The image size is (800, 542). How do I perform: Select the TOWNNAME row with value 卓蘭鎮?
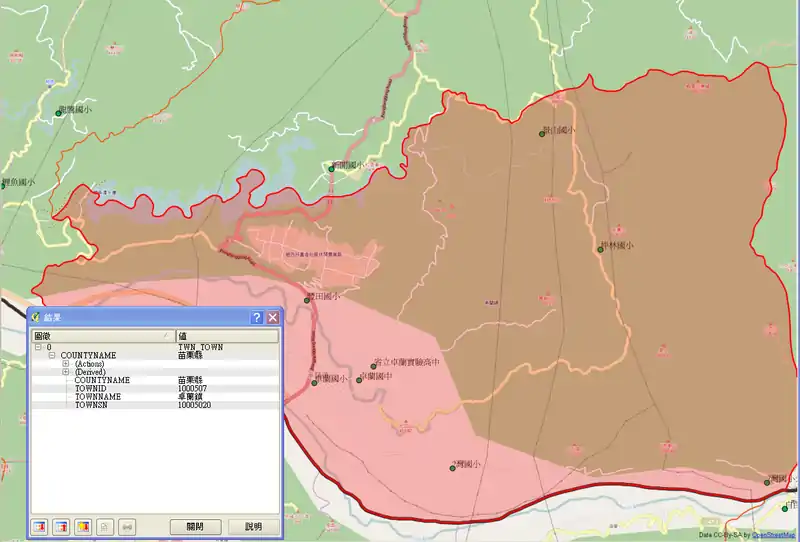click(x=98, y=397)
